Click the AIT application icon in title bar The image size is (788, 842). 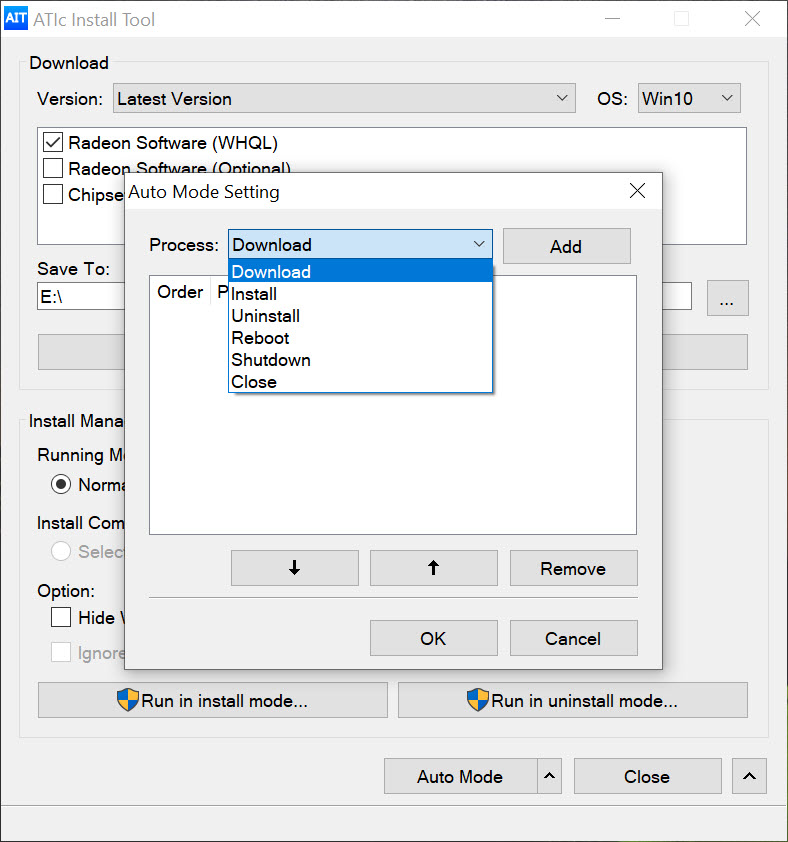(x=16, y=19)
